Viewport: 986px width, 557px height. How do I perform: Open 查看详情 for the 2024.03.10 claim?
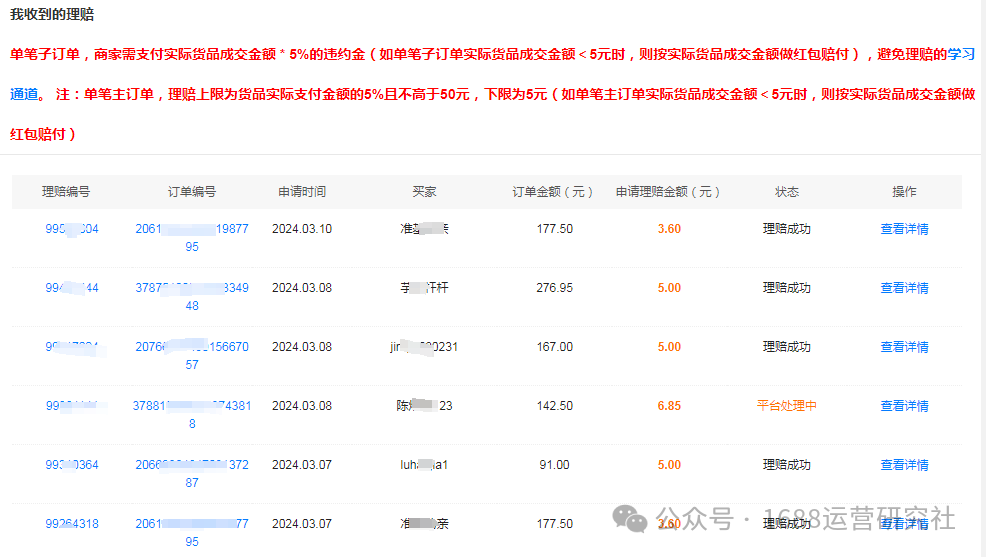[x=904, y=229]
